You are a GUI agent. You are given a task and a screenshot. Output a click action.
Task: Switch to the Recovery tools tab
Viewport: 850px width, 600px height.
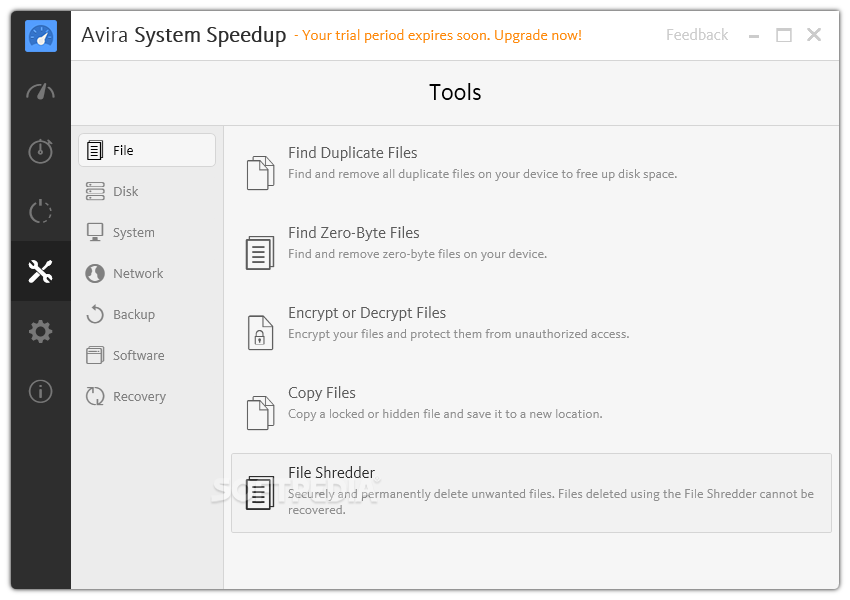point(146,396)
